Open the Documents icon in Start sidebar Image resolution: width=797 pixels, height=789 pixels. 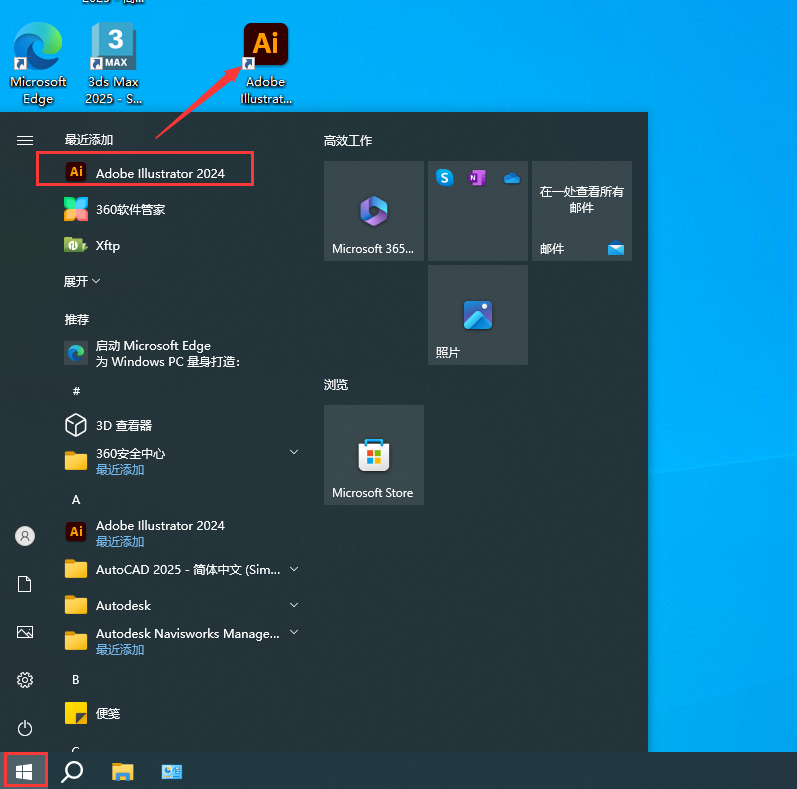(25, 584)
